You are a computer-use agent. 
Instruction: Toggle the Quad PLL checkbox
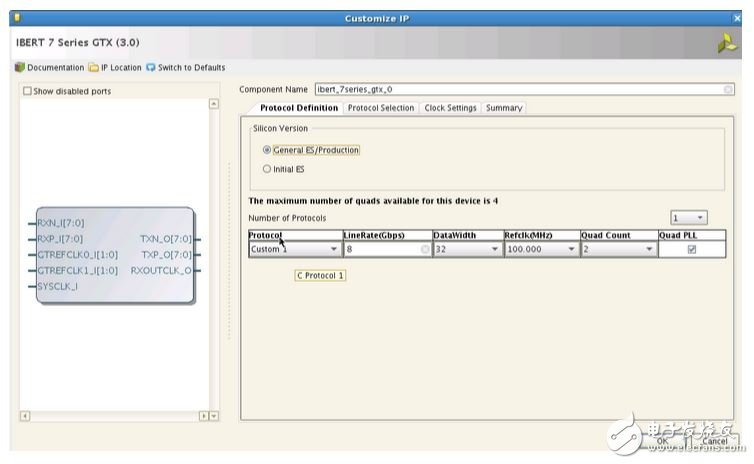[x=691, y=249]
